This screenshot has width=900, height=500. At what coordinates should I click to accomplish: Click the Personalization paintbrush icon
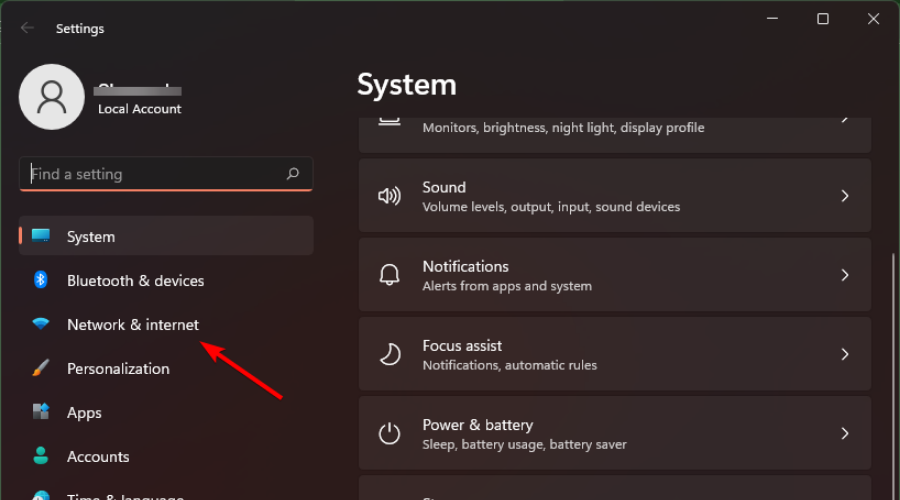[41, 368]
